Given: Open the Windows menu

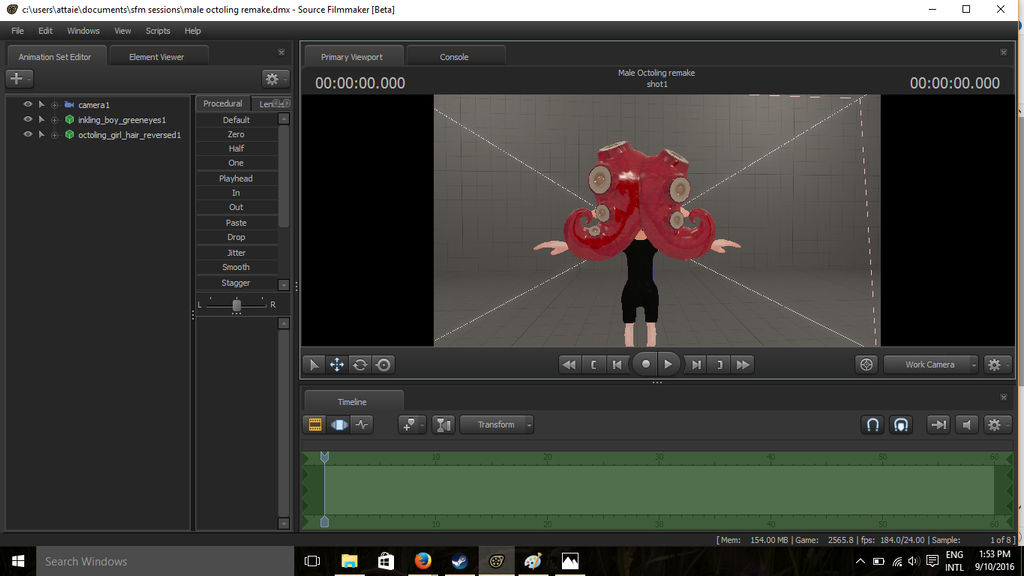Looking at the screenshot, I should (83, 31).
